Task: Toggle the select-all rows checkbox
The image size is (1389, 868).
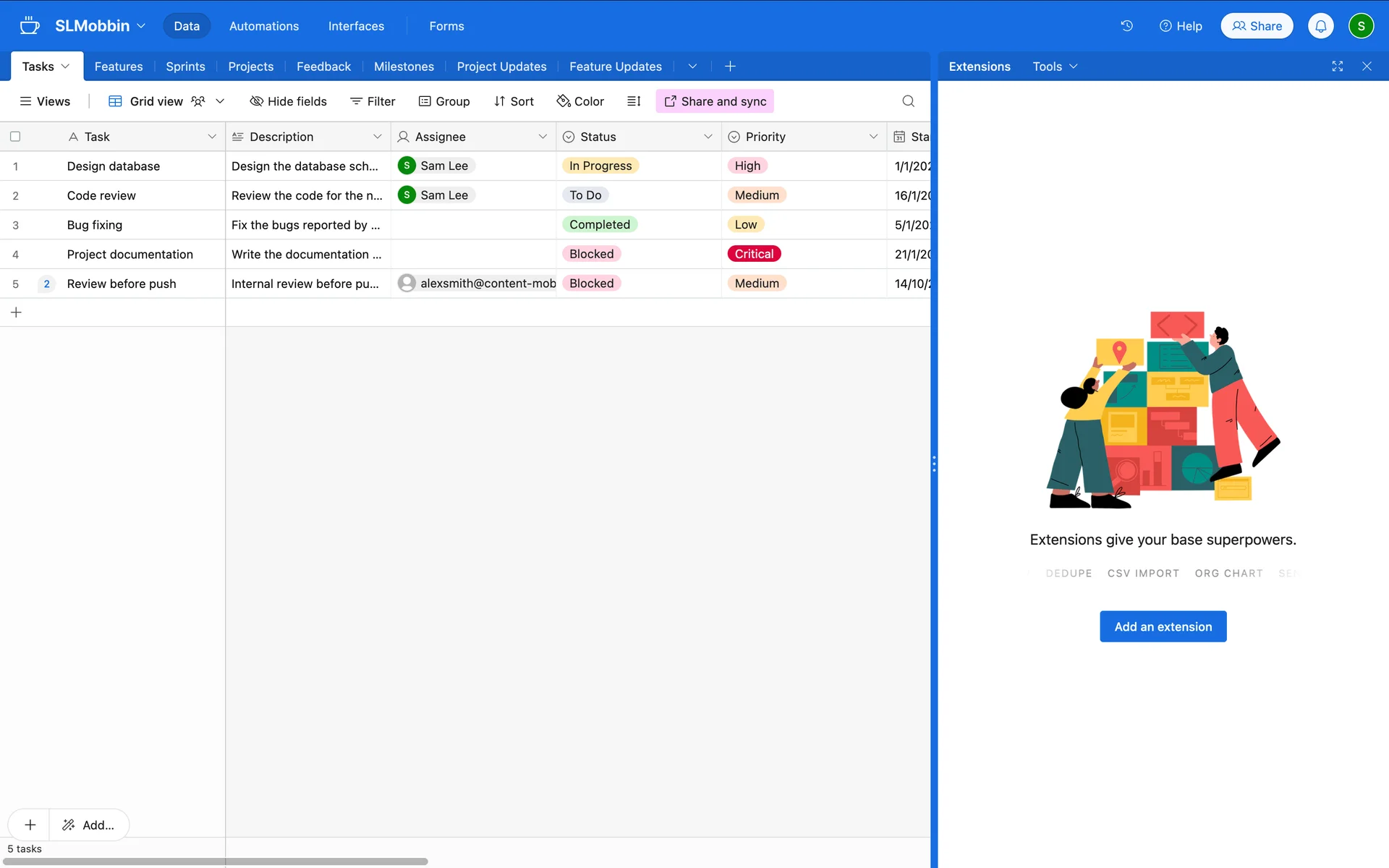Action: 15,137
